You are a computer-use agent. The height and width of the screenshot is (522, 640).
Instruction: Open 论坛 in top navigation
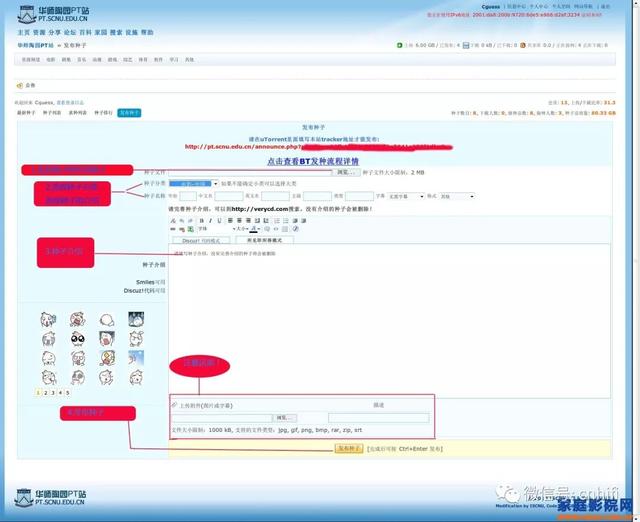pyautogui.click(x=70, y=32)
